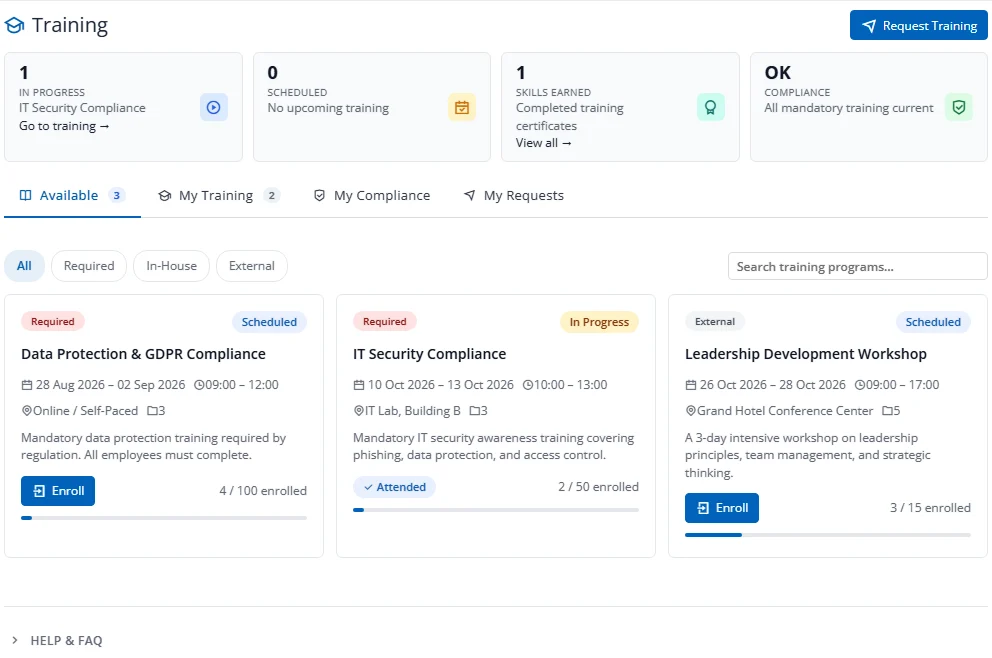Click folder icon next to Grand Hotel count 5
The image size is (992, 658).
[887, 411]
